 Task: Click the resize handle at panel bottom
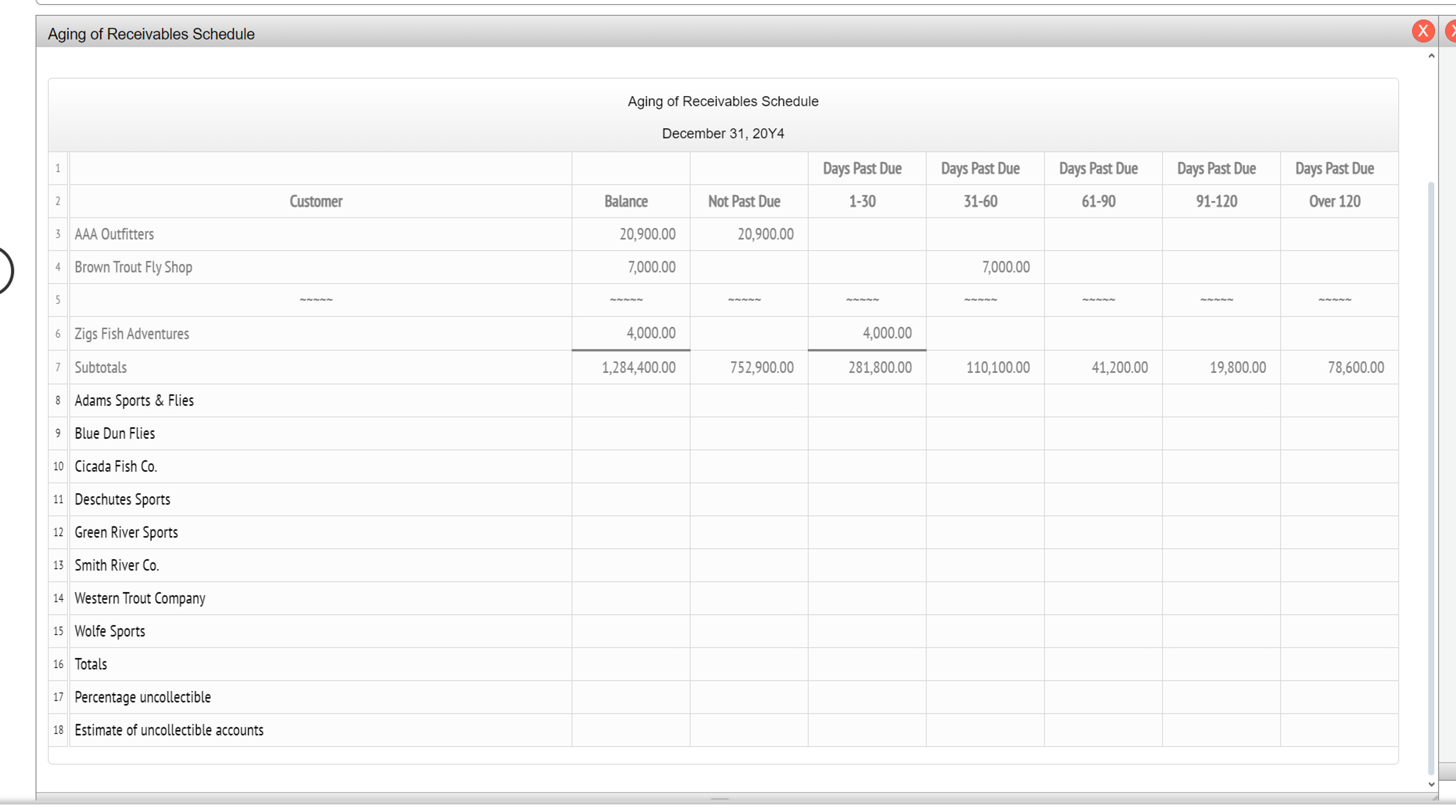[719, 798]
